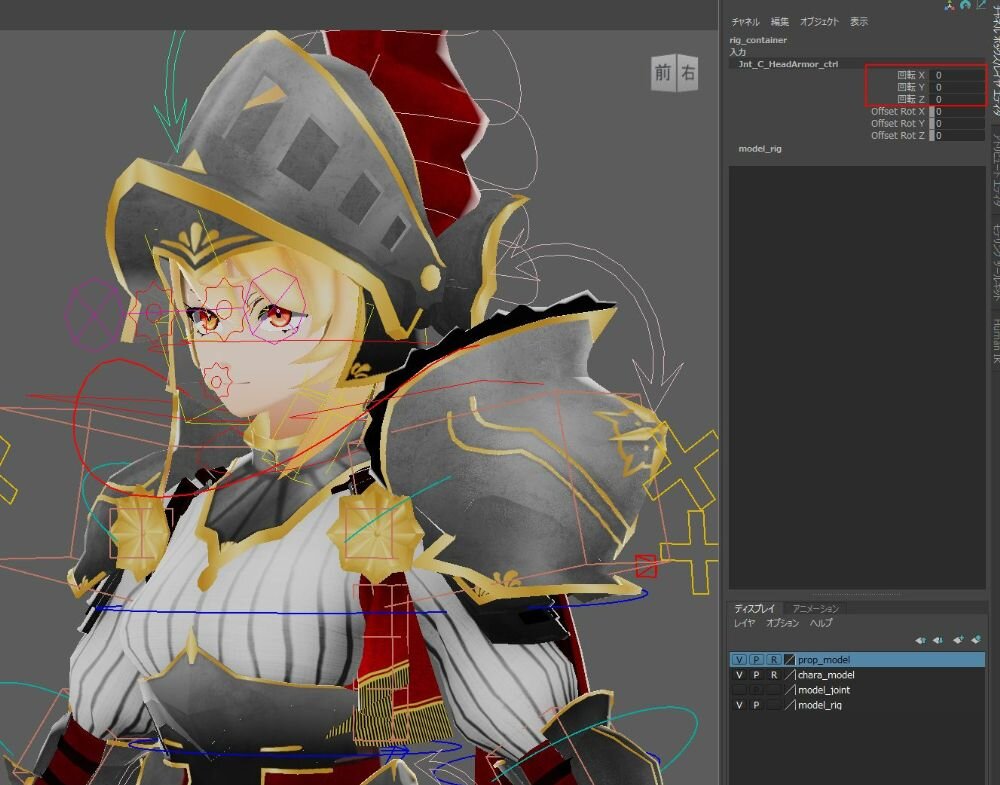This screenshot has width=1000, height=785.
Task: Click the 回転 X value field
Action: (x=958, y=75)
